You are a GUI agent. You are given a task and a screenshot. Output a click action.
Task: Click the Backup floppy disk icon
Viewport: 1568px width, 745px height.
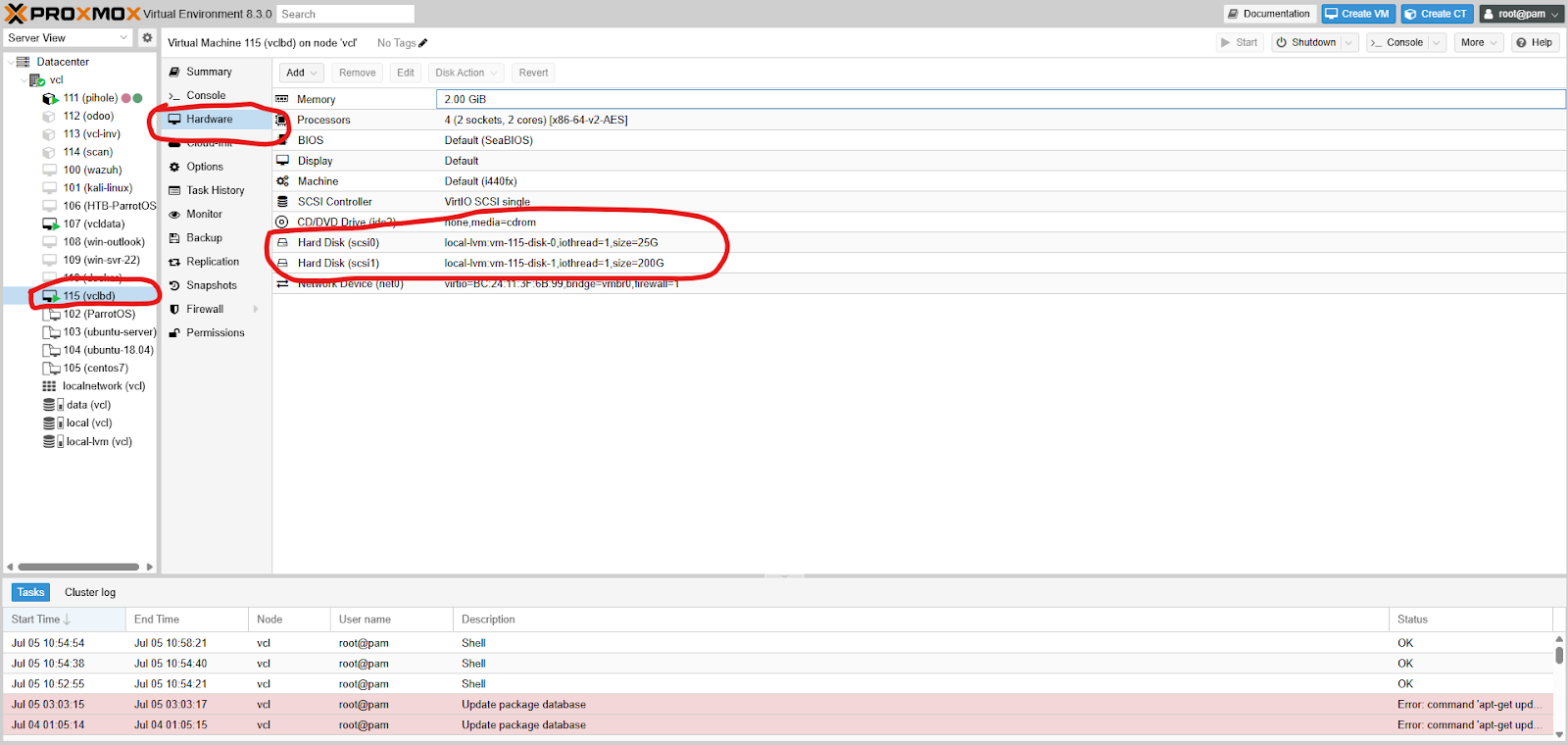tap(174, 238)
